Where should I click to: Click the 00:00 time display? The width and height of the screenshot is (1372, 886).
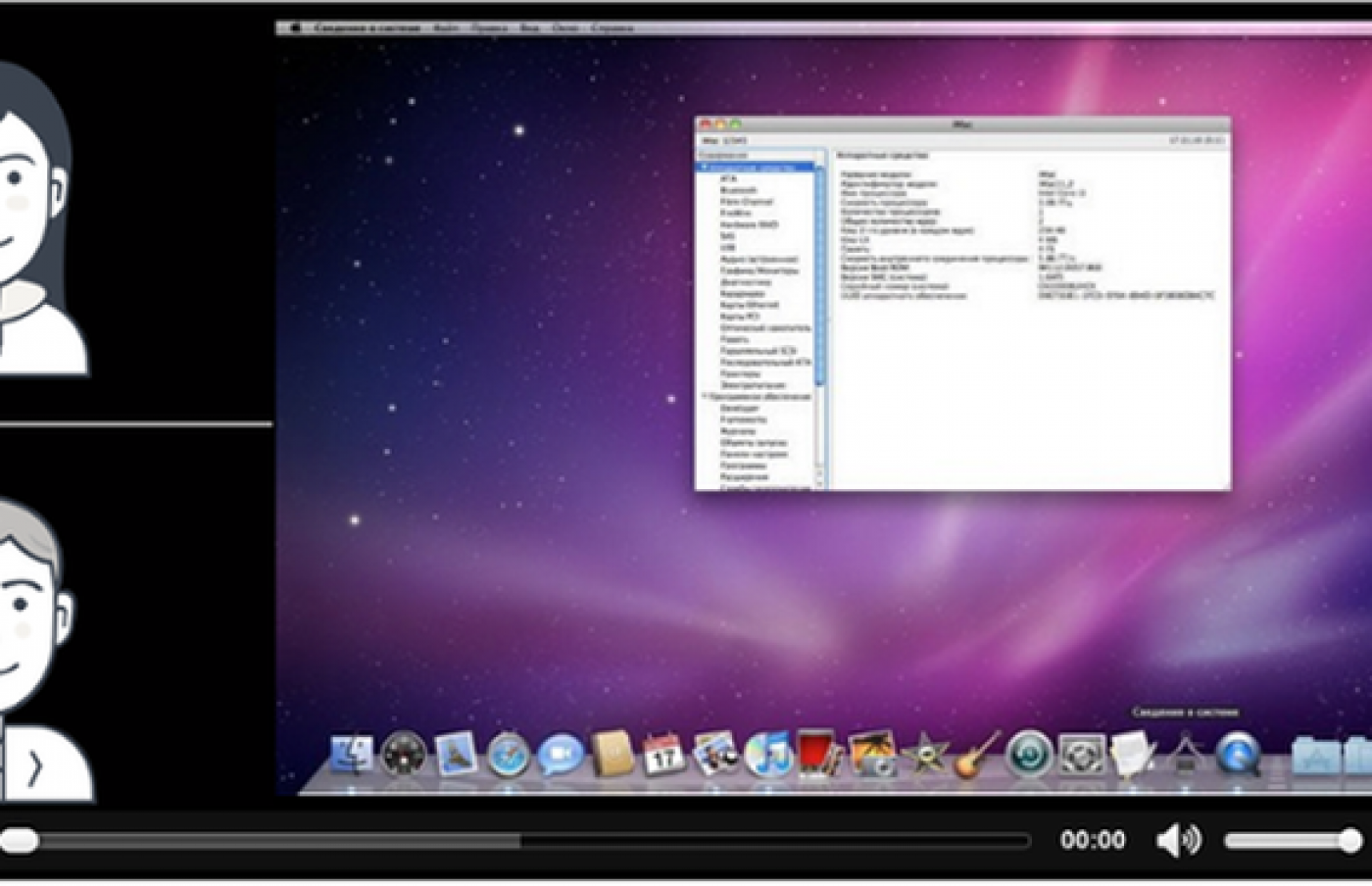[x=1093, y=840]
